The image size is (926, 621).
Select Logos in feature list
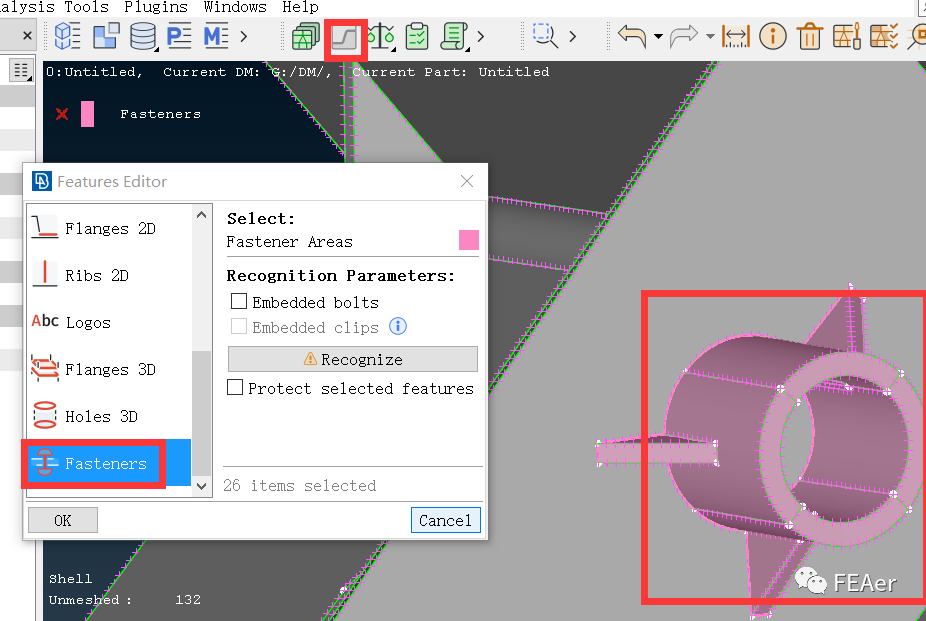tap(109, 322)
